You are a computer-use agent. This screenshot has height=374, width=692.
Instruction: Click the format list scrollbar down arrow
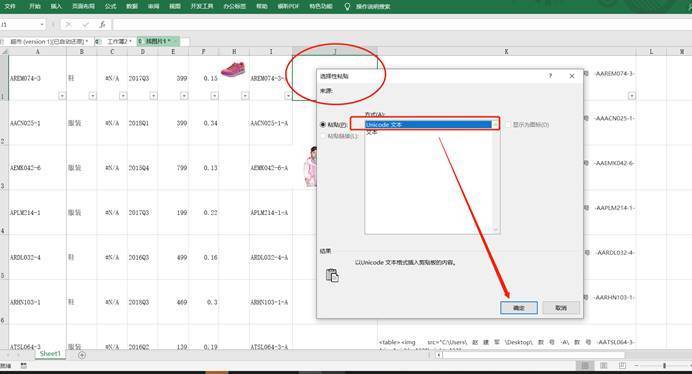click(496, 229)
